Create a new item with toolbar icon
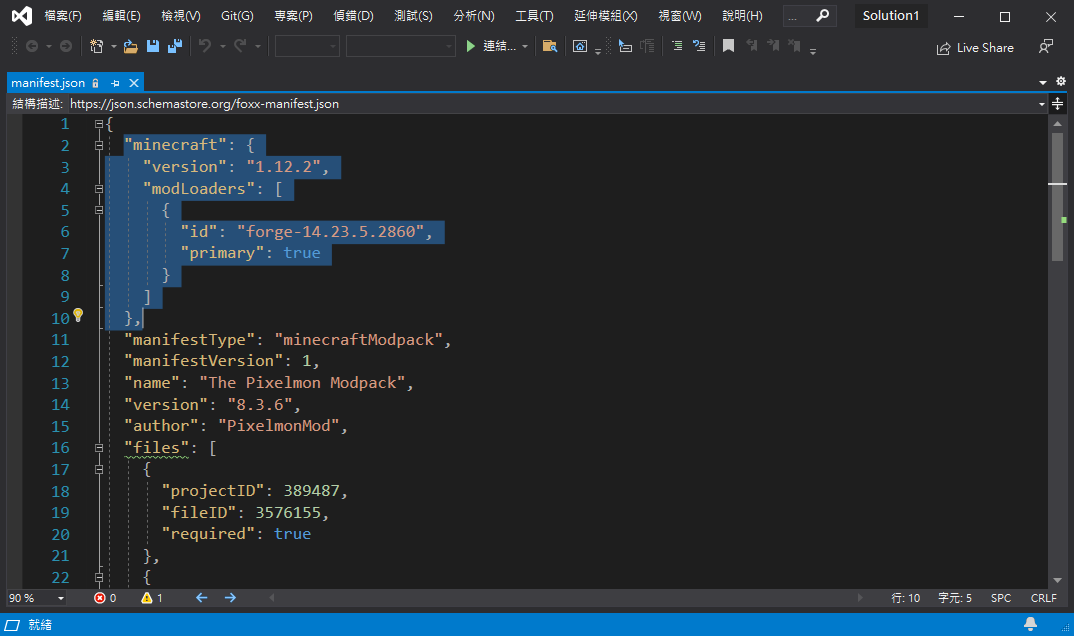Image resolution: width=1074 pixels, height=636 pixels. (97, 47)
